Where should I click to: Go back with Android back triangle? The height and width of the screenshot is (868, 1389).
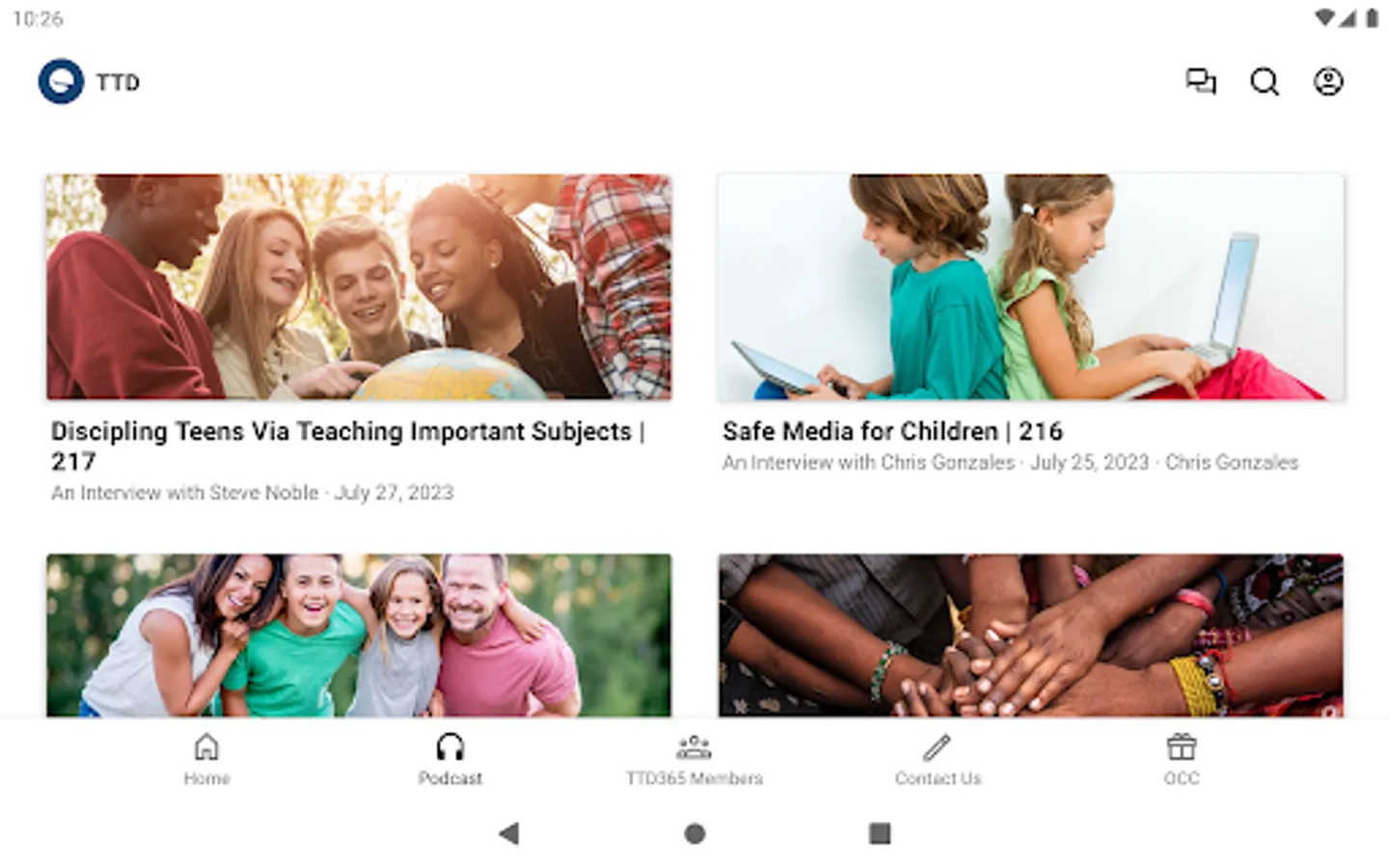[x=509, y=833]
